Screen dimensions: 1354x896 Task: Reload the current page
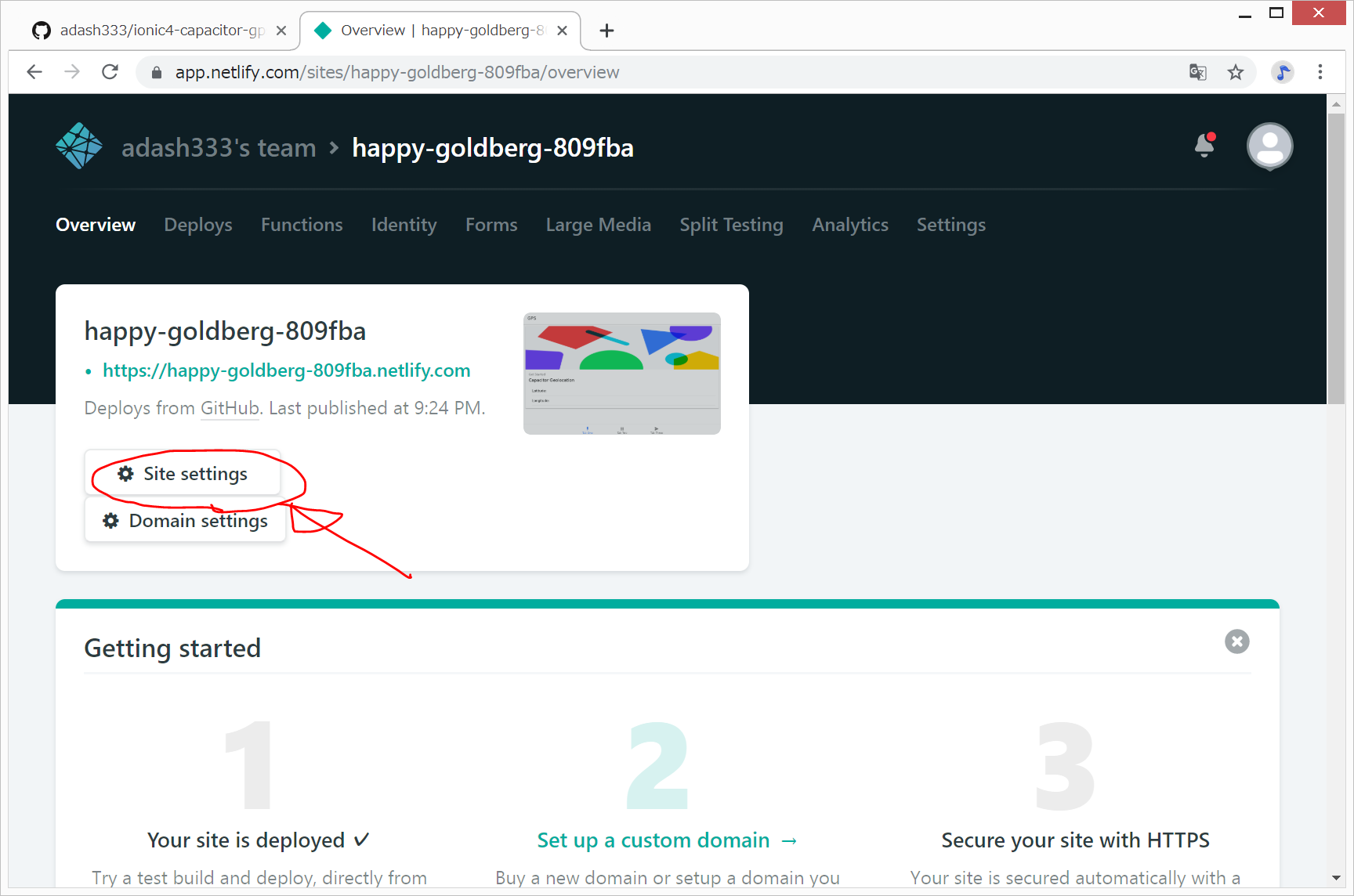[x=110, y=72]
